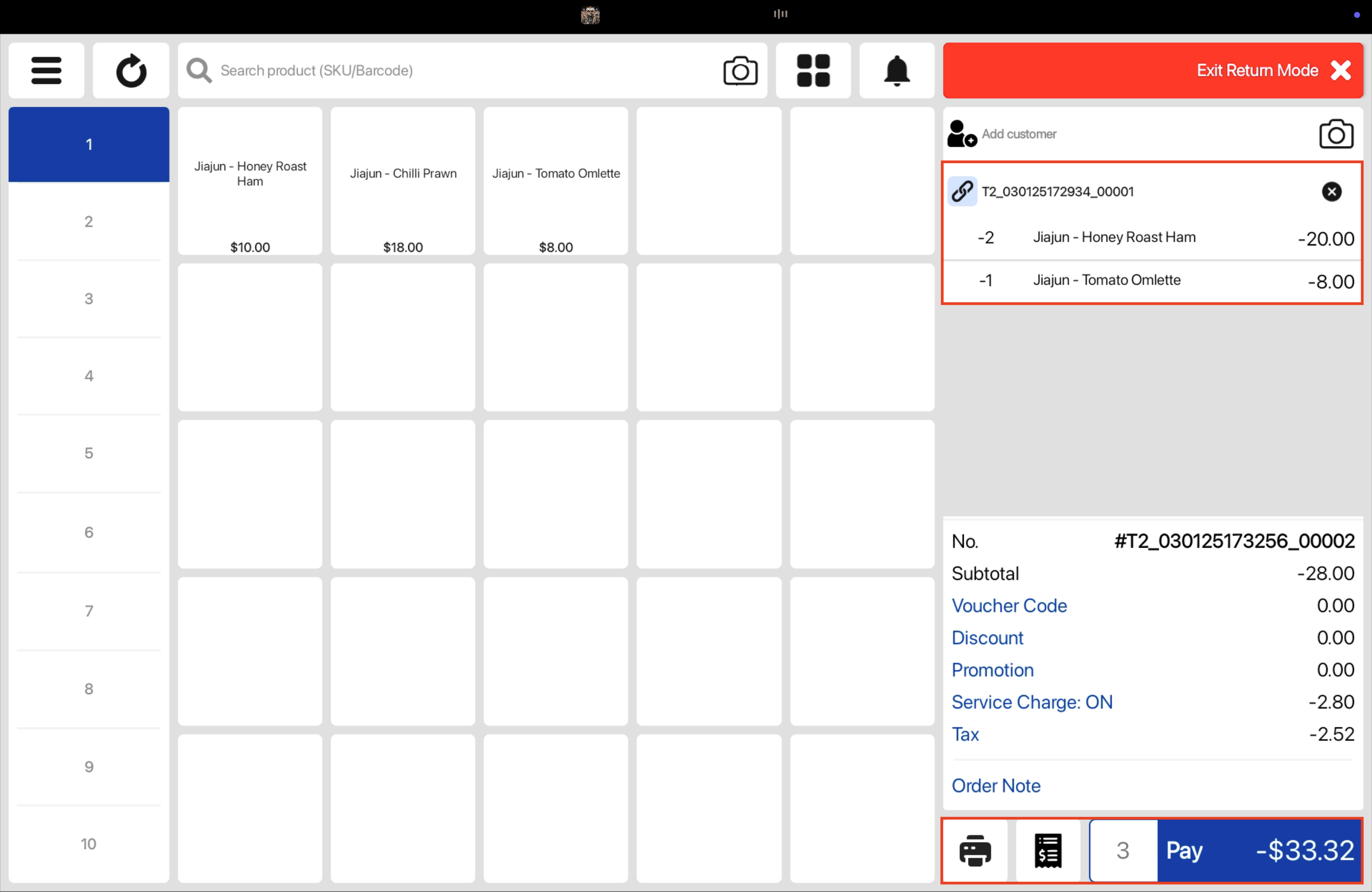Tap the search bar camera scanner icon
The width and height of the screenshot is (1372, 892).
tap(740, 70)
